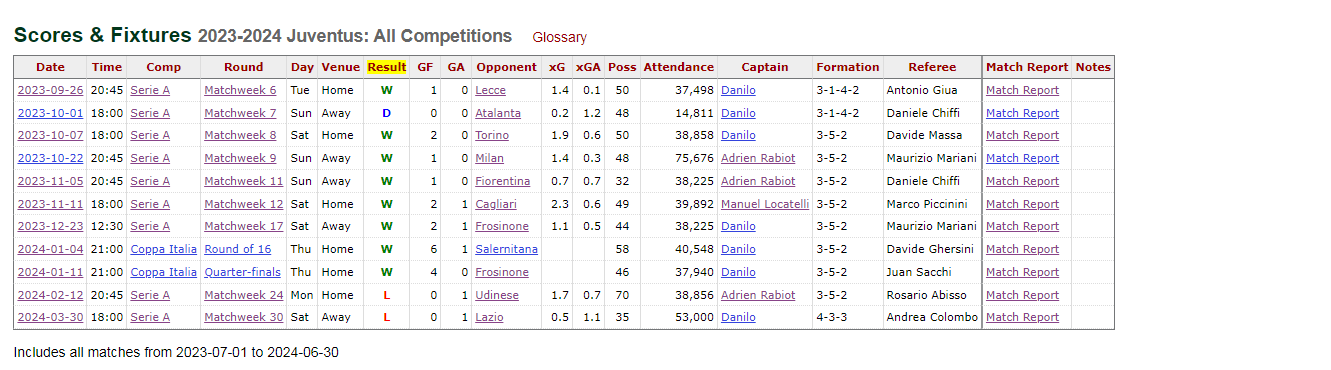The height and width of the screenshot is (370, 1331).
Task: Sort by Attendance column header
Action: (679, 67)
